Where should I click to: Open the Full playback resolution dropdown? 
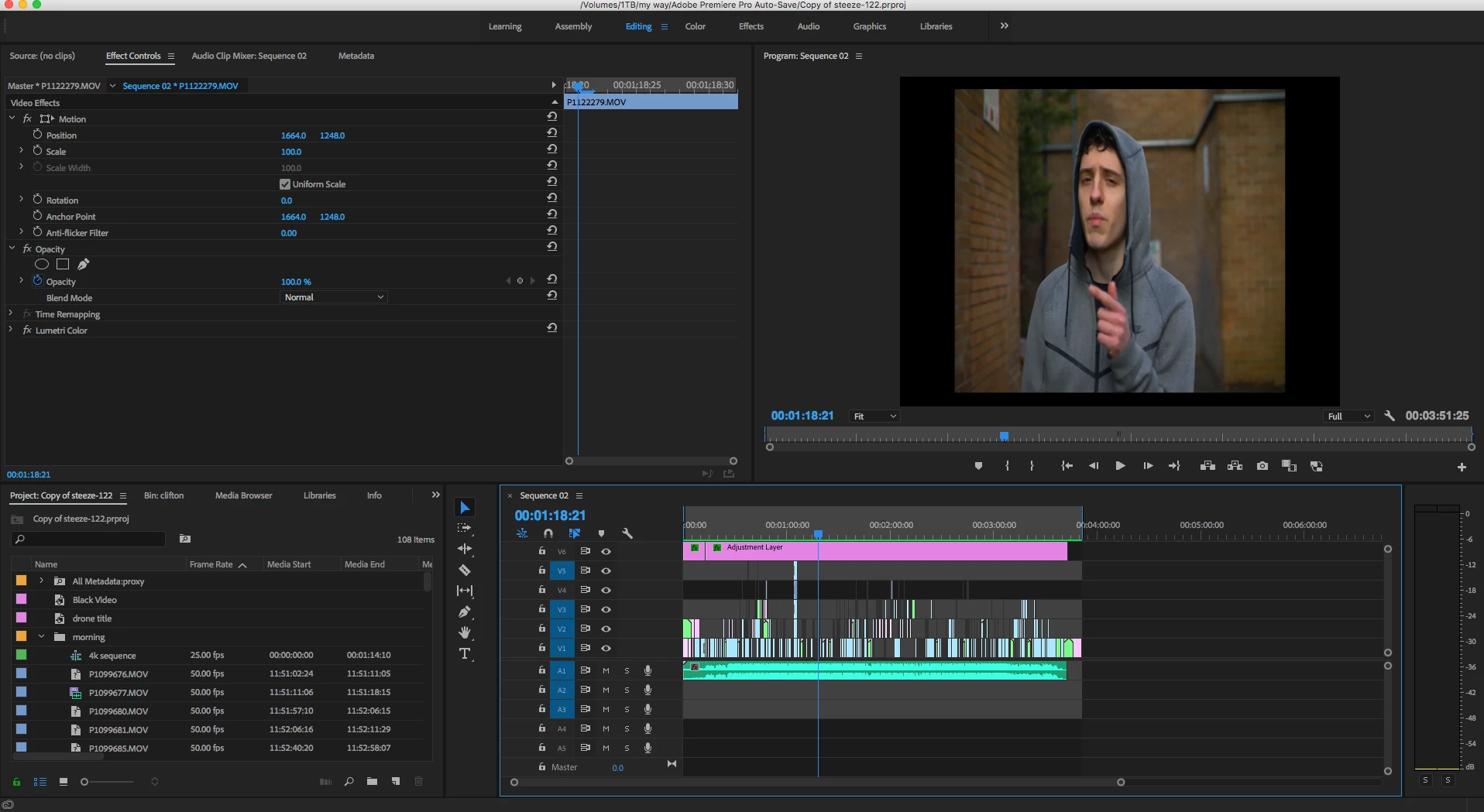(1349, 416)
